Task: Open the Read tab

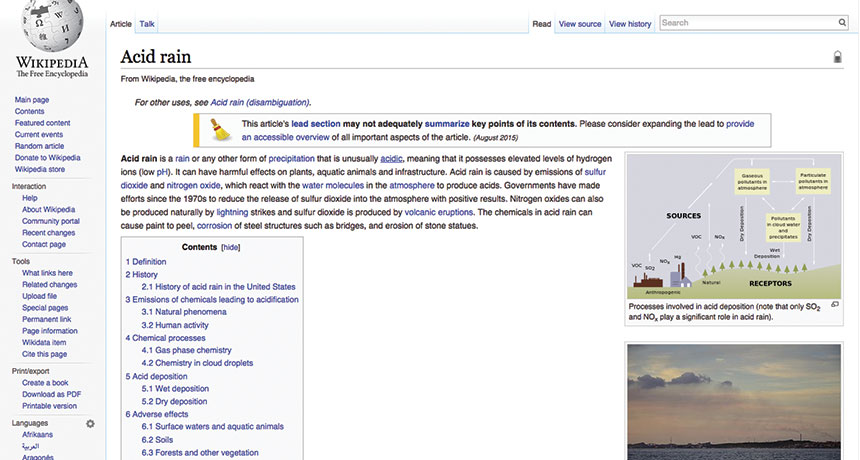Action: coord(541,24)
